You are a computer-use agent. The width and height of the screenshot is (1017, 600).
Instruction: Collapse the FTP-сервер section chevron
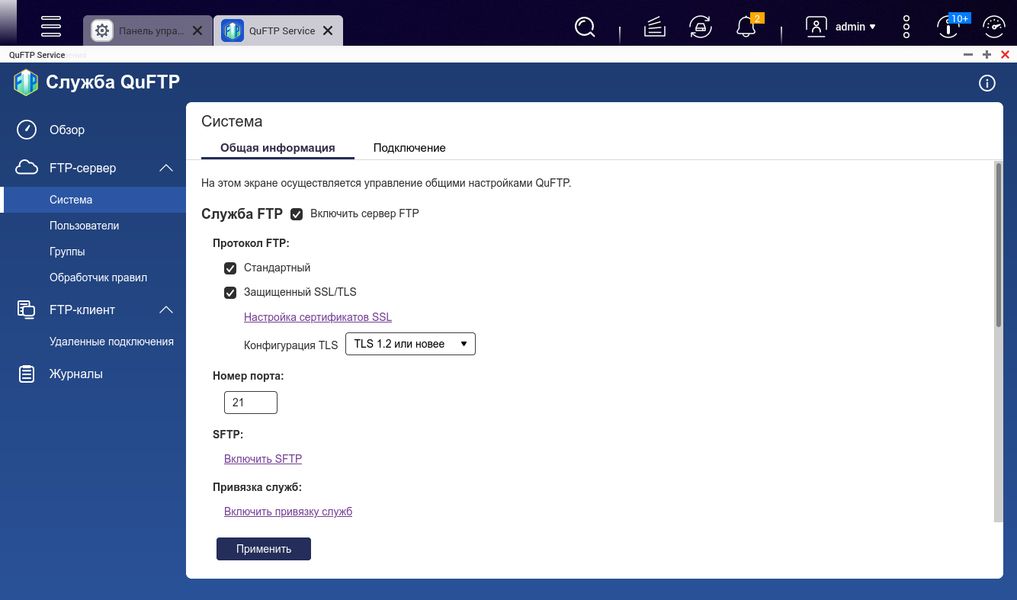166,168
